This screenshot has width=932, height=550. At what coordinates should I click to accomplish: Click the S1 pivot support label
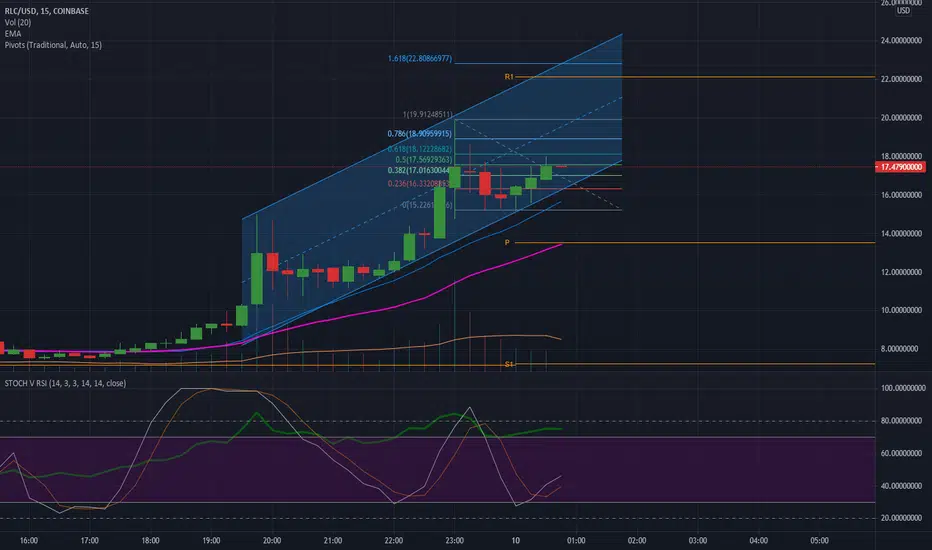509,364
